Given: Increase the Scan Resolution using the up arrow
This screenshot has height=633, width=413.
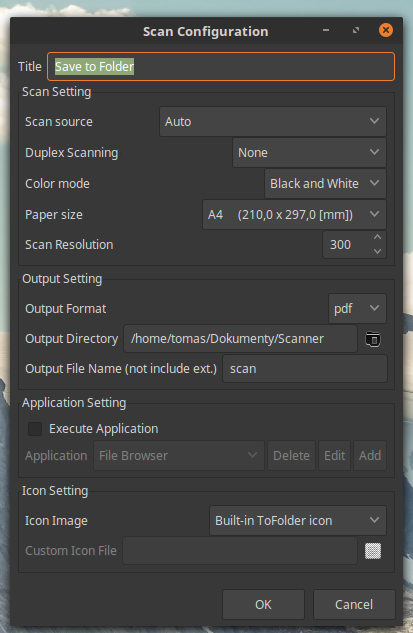Looking at the screenshot, I should pos(377,237).
